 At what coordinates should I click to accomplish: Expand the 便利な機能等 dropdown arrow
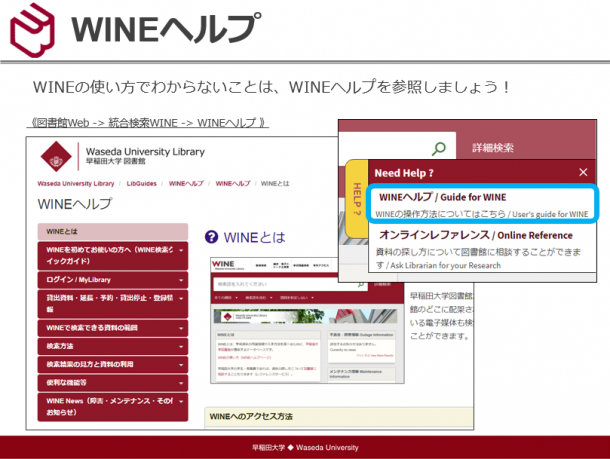coord(181,383)
